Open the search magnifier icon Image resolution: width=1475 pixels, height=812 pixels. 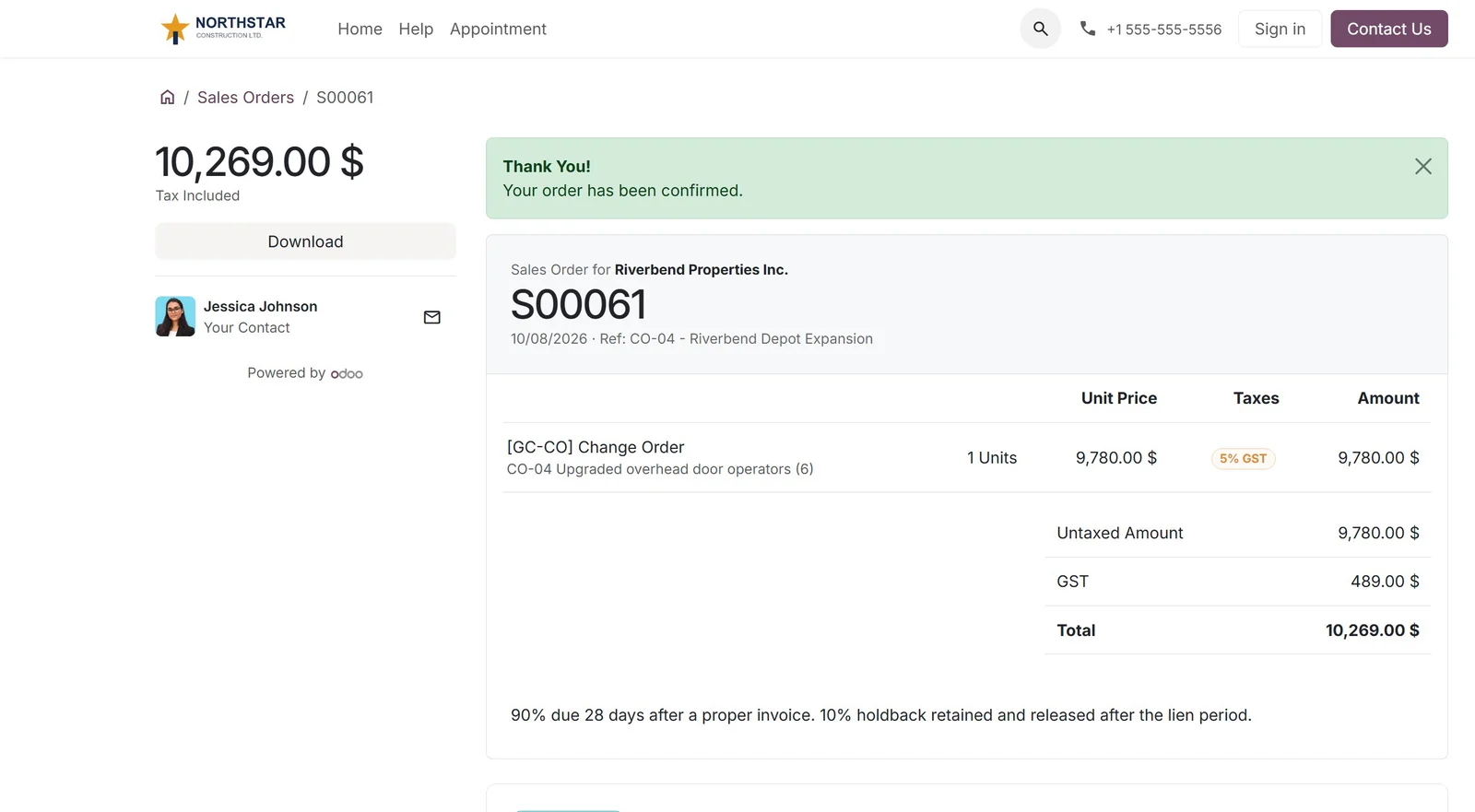tap(1040, 29)
